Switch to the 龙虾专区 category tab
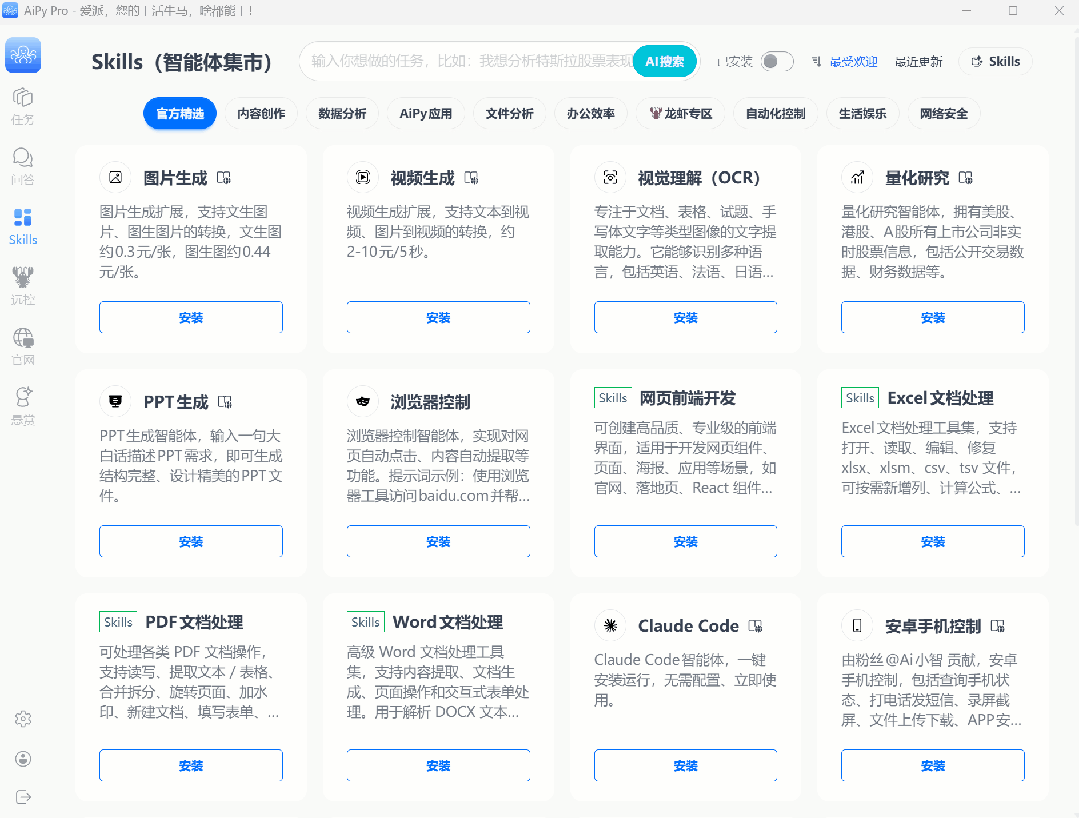This screenshot has width=1079, height=818. point(681,114)
